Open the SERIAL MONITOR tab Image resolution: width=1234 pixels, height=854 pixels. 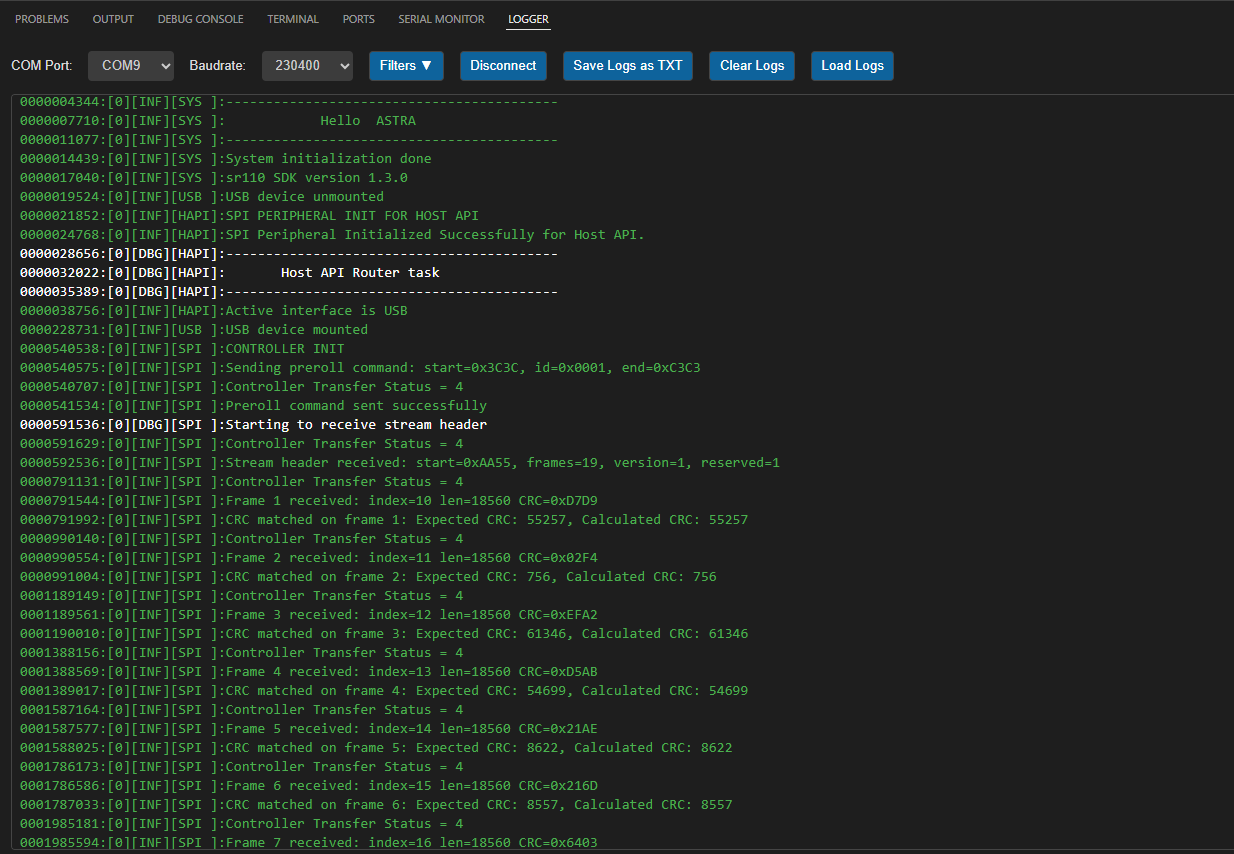point(441,19)
